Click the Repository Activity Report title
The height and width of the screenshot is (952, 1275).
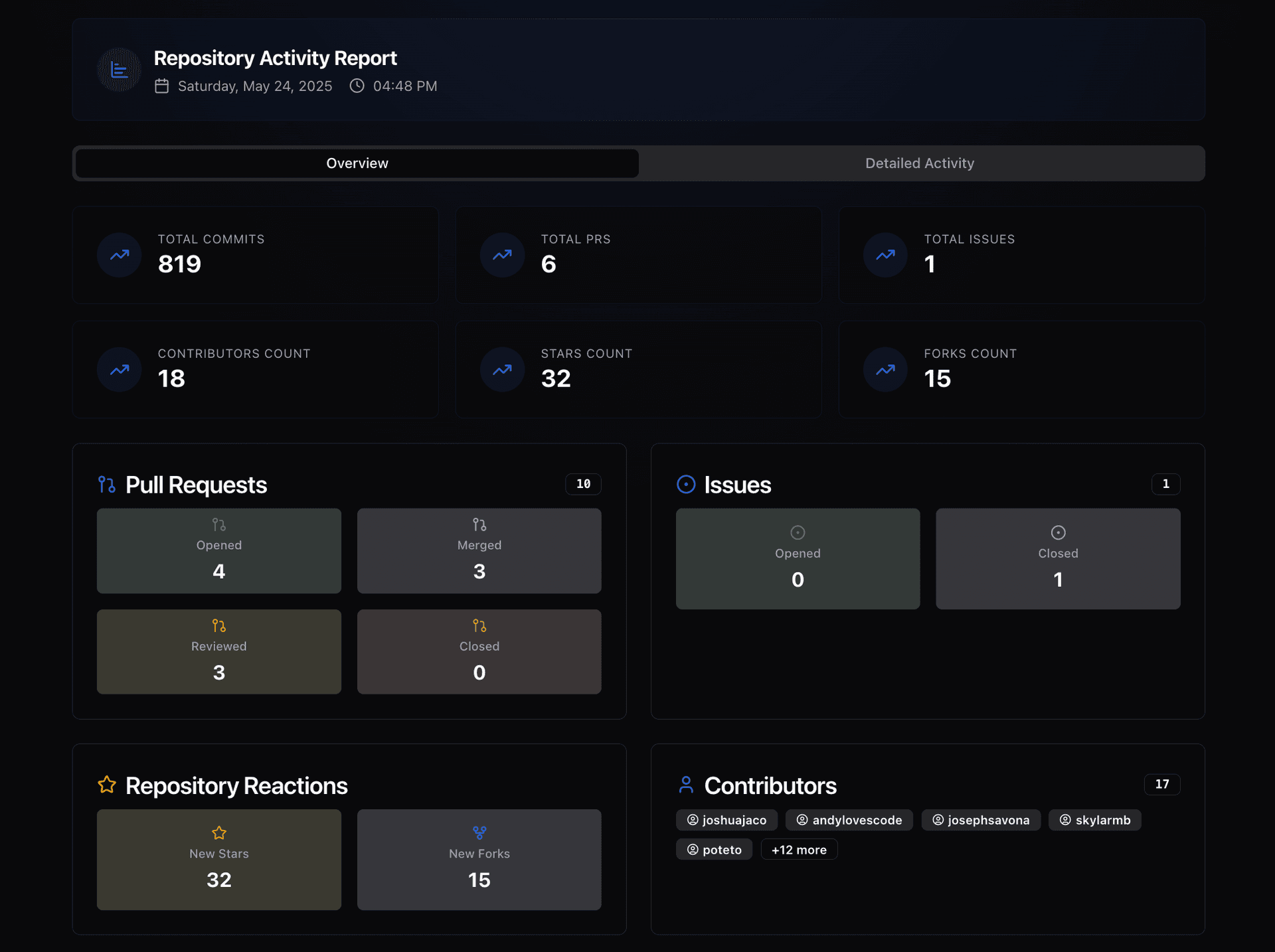coord(276,58)
